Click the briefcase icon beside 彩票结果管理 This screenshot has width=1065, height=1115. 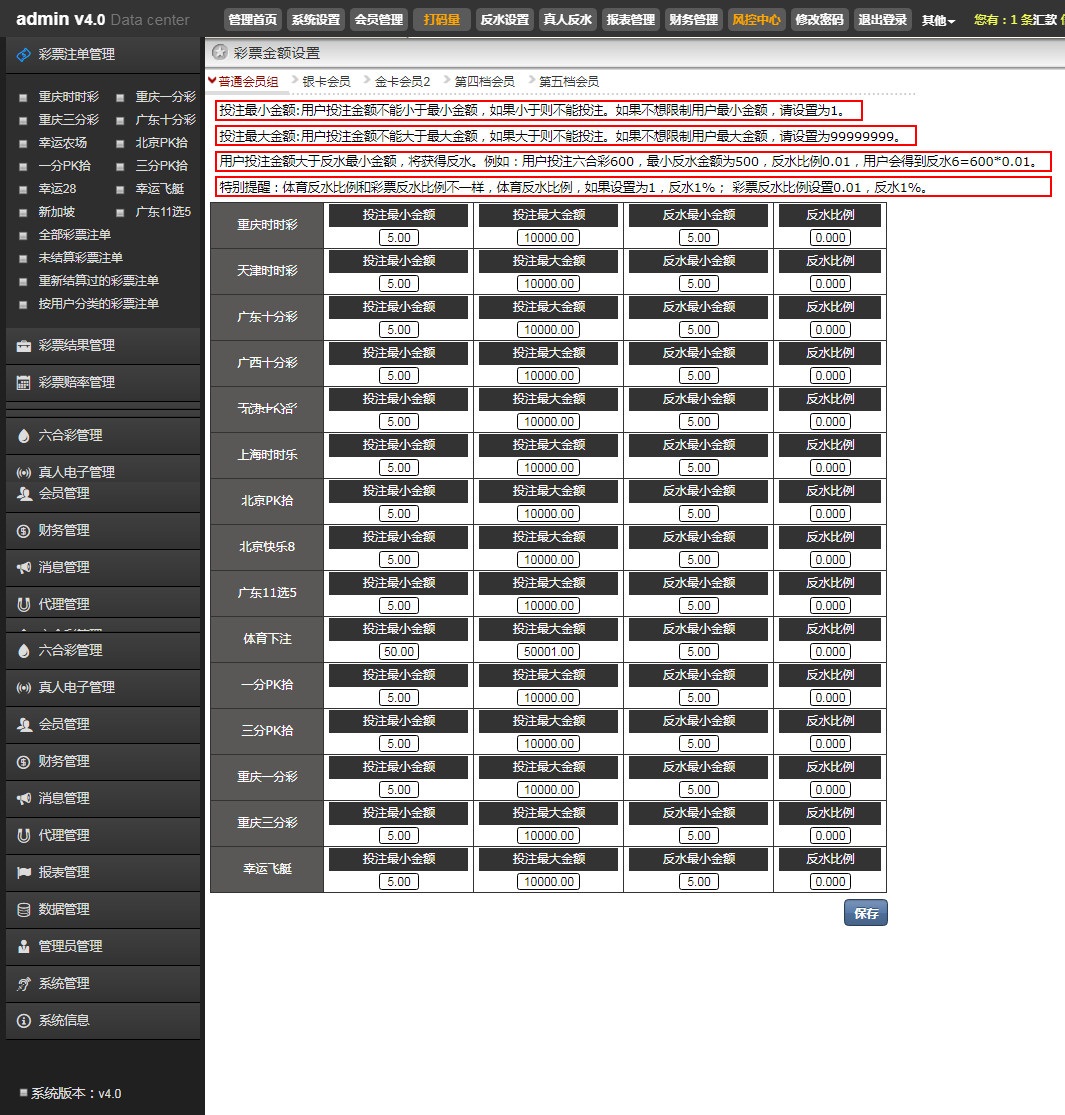pyautogui.click(x=23, y=346)
